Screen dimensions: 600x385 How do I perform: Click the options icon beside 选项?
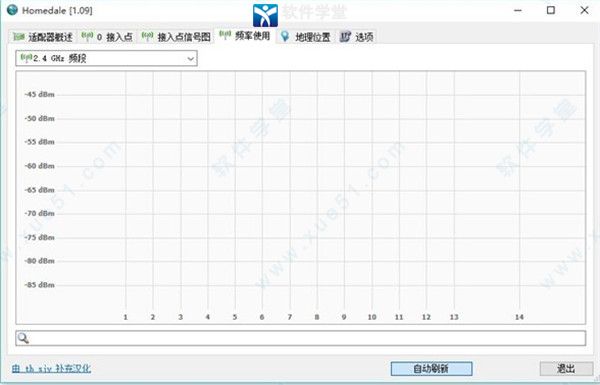(x=345, y=37)
